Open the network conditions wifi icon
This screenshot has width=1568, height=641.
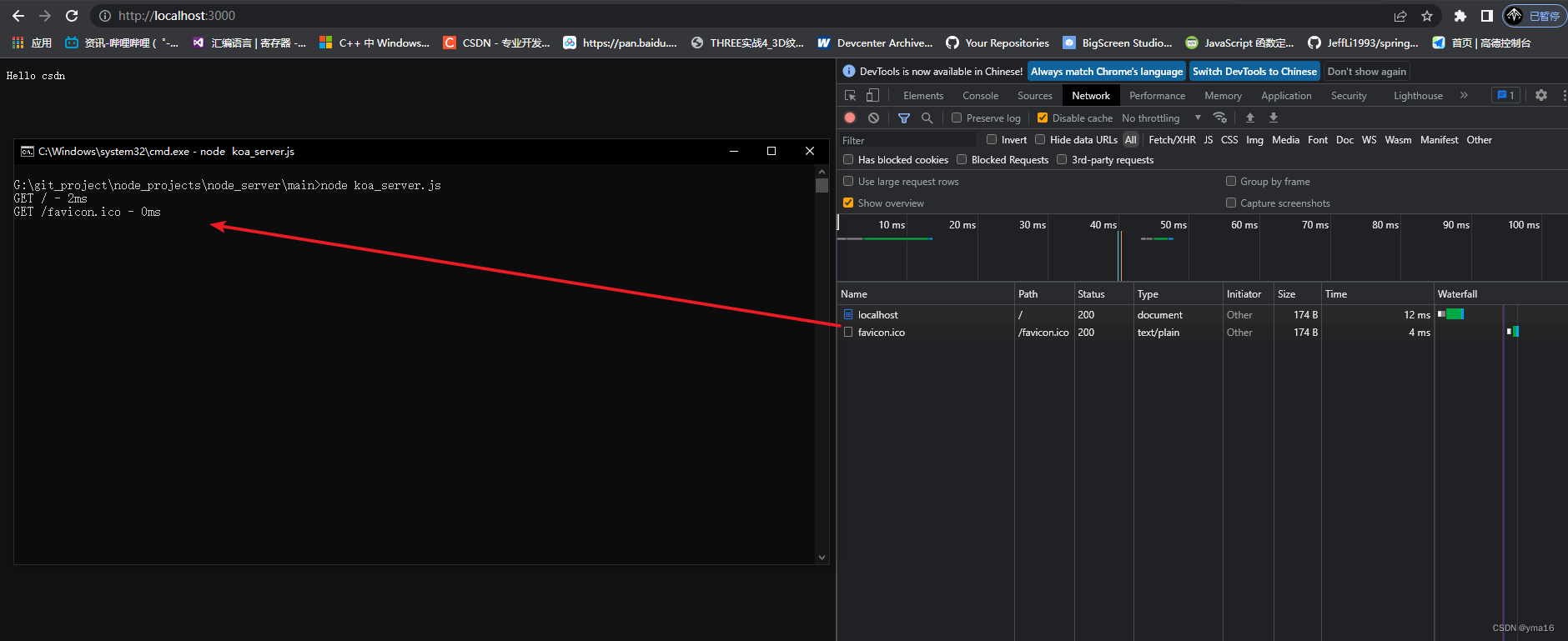(x=1220, y=118)
